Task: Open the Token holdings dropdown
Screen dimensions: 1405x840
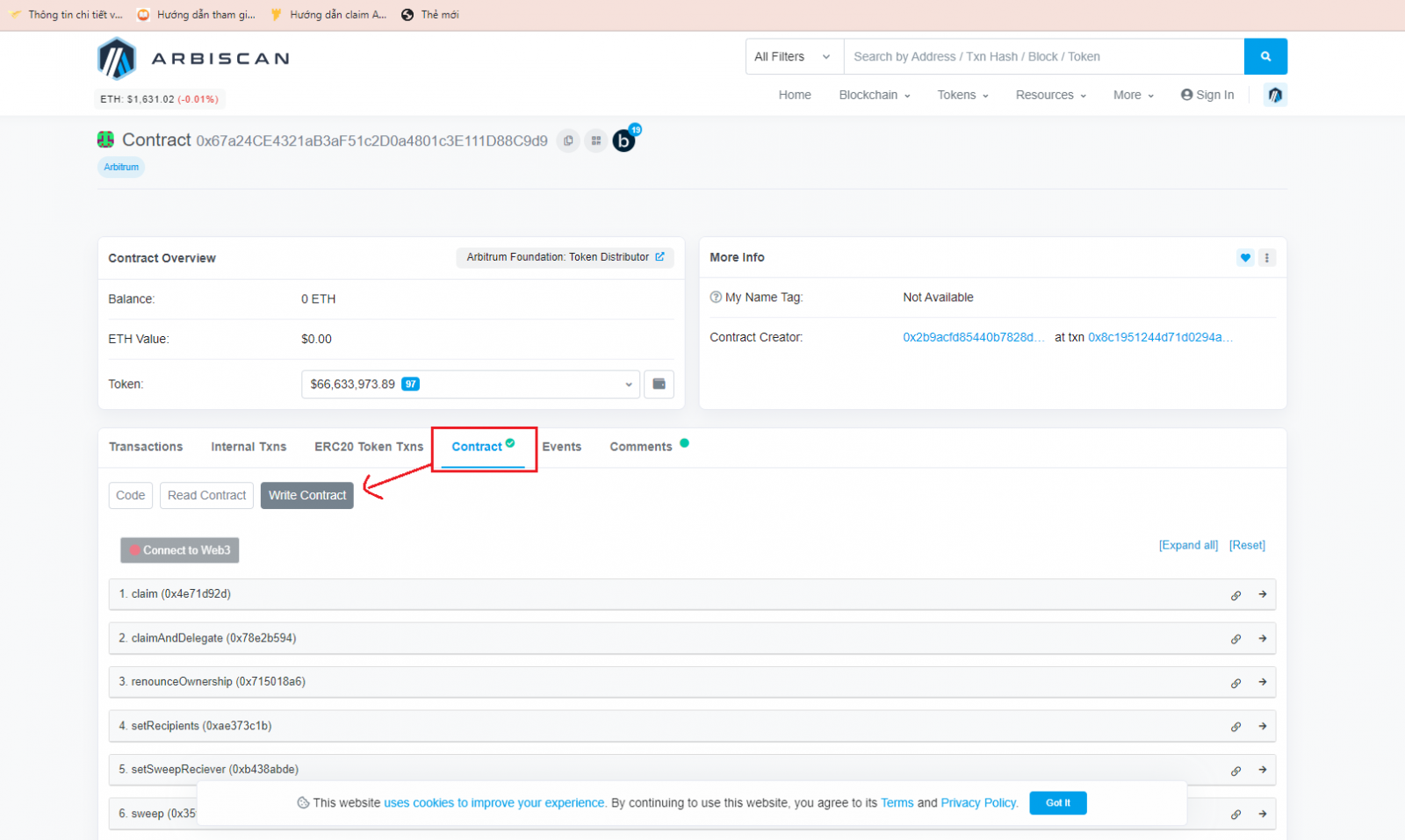Action: pos(471,384)
